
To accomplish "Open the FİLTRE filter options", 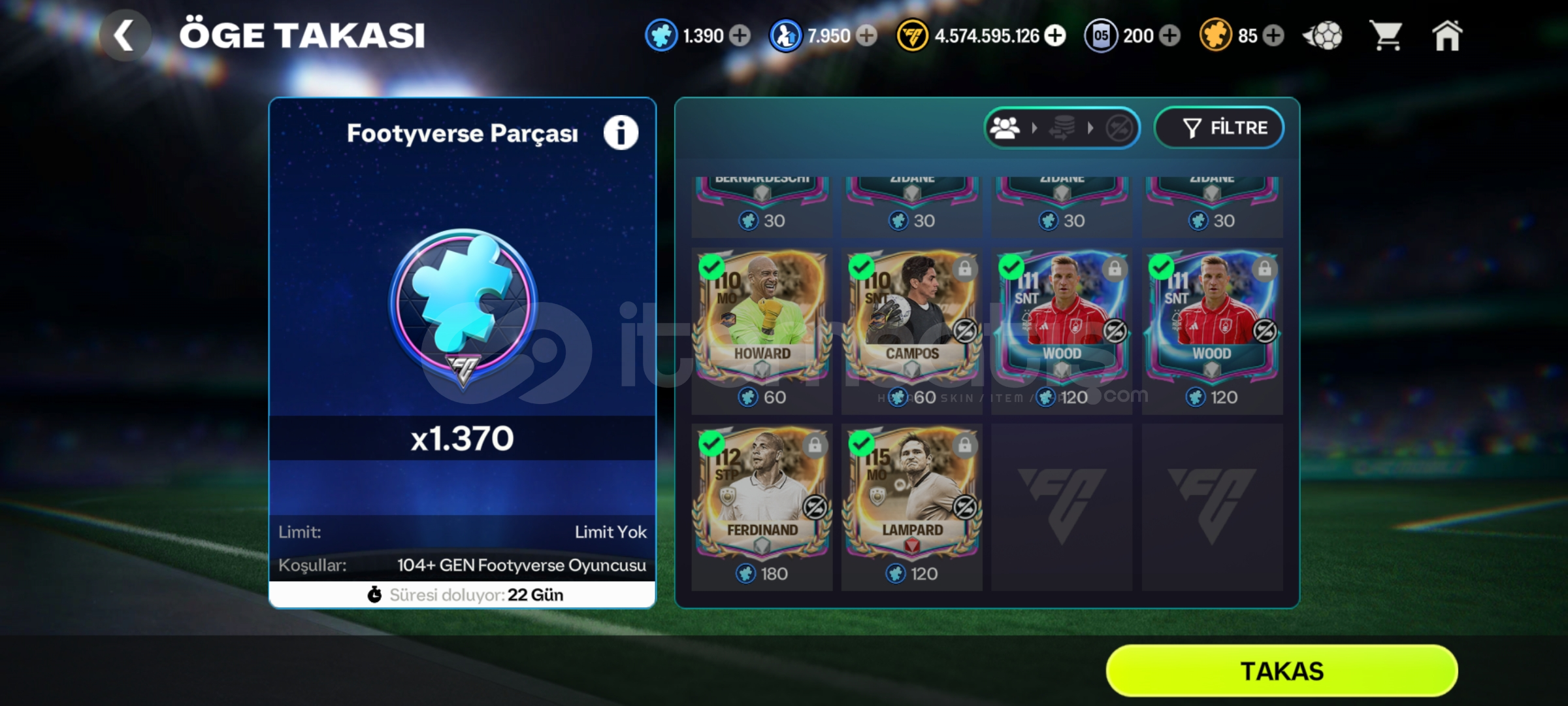I will click(1219, 127).
